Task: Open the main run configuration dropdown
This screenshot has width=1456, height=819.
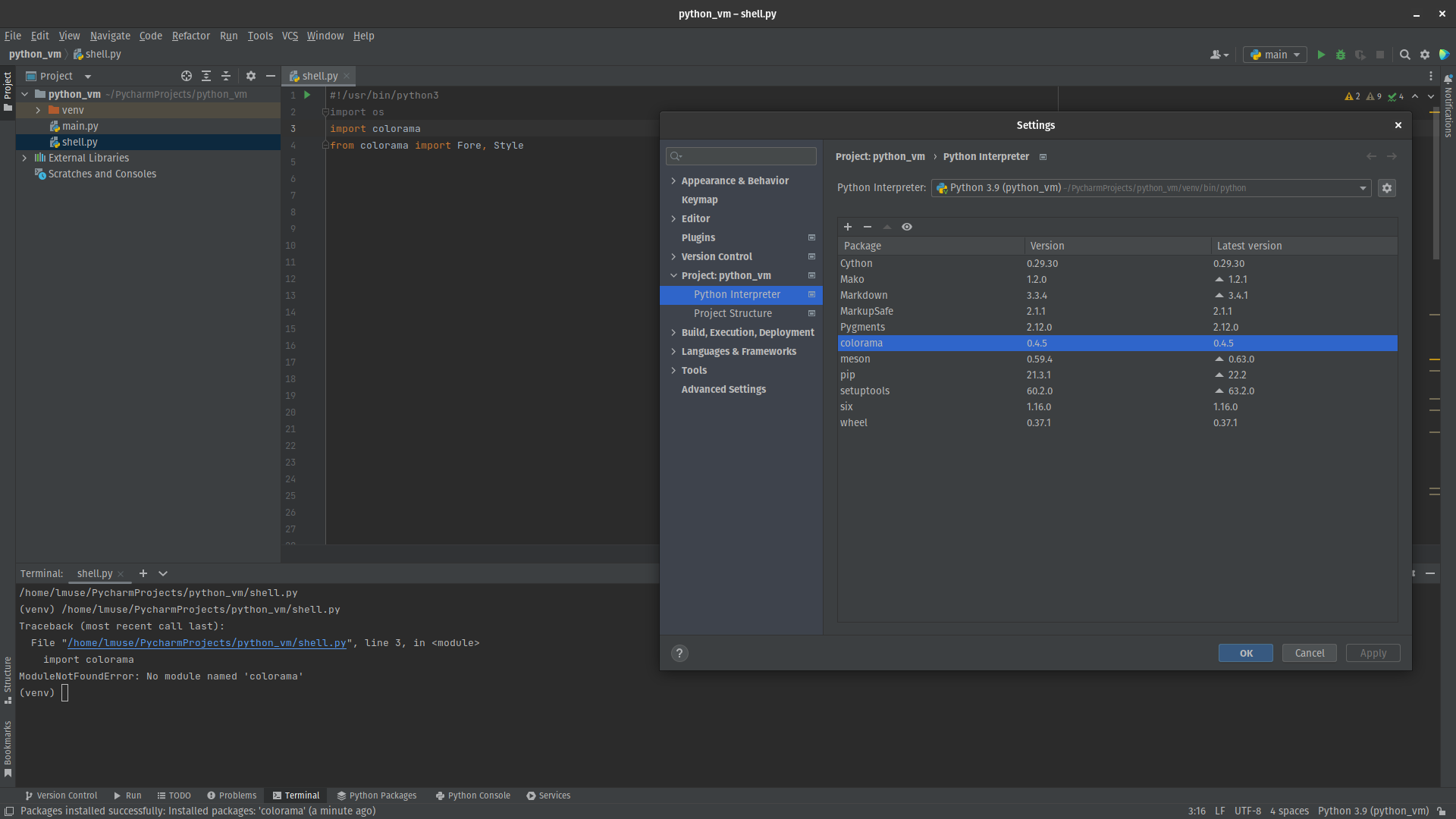Action: click(1274, 55)
